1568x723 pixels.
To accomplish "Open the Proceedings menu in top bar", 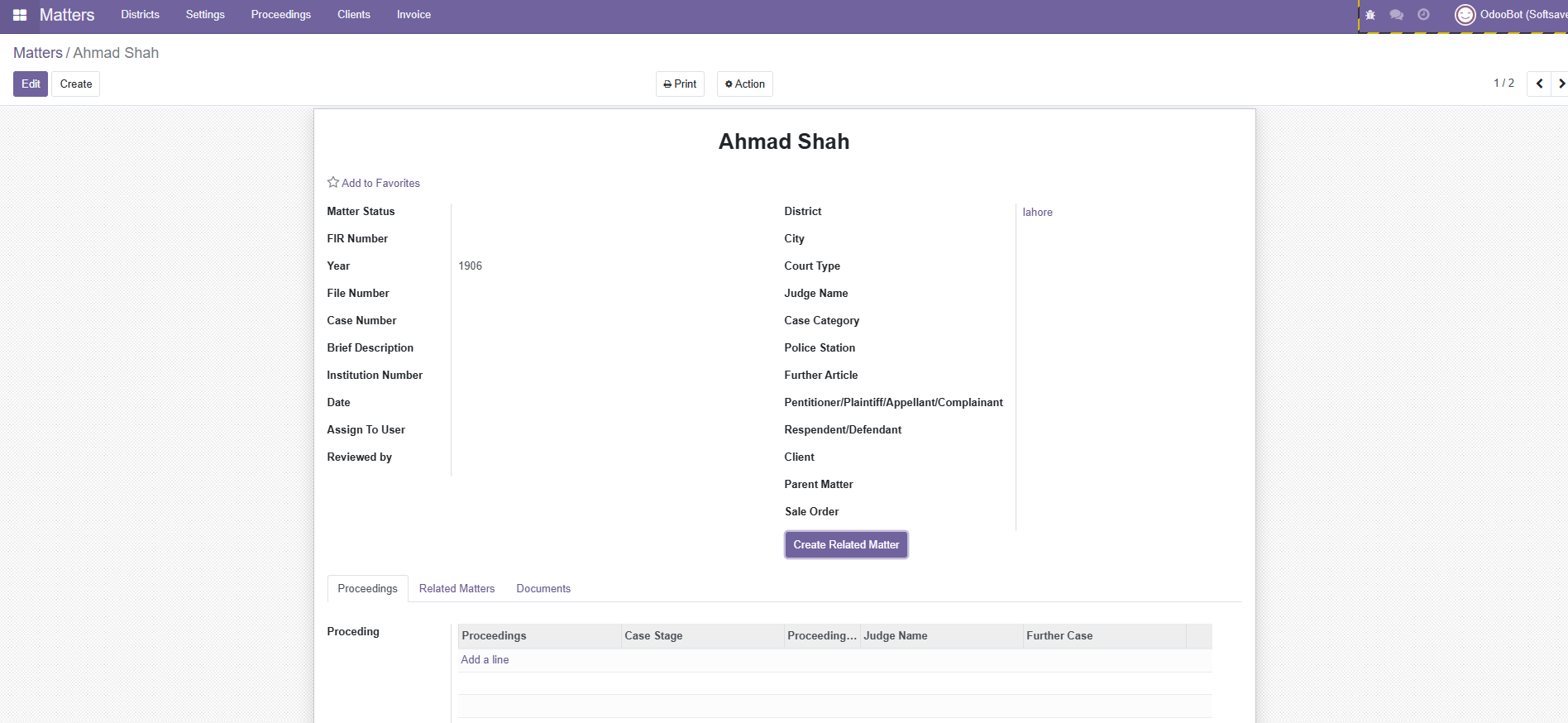I will pos(281,15).
